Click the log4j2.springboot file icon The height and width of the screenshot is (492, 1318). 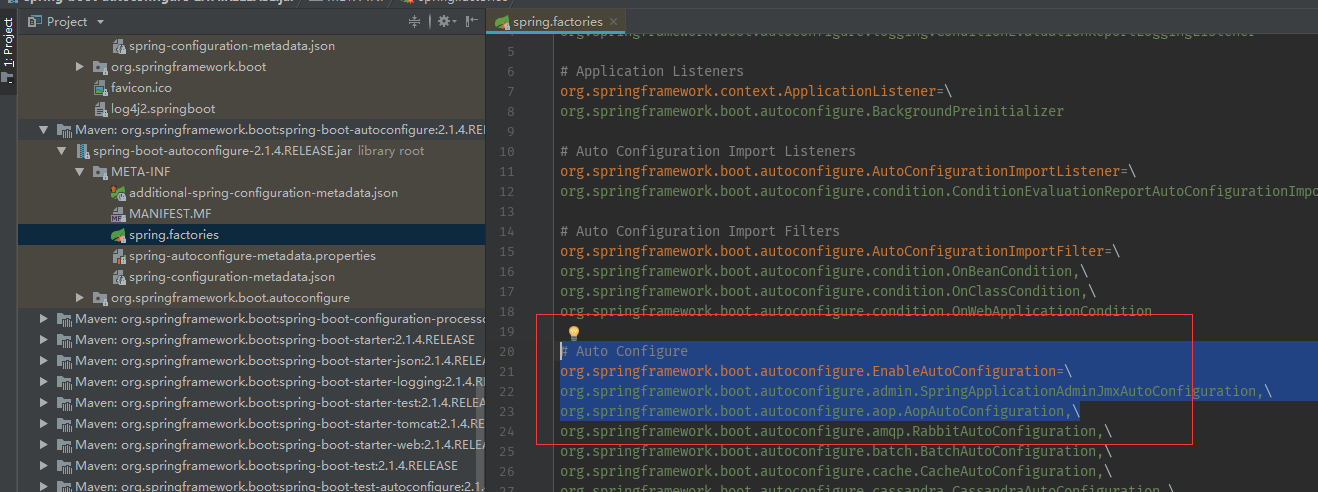(101, 109)
